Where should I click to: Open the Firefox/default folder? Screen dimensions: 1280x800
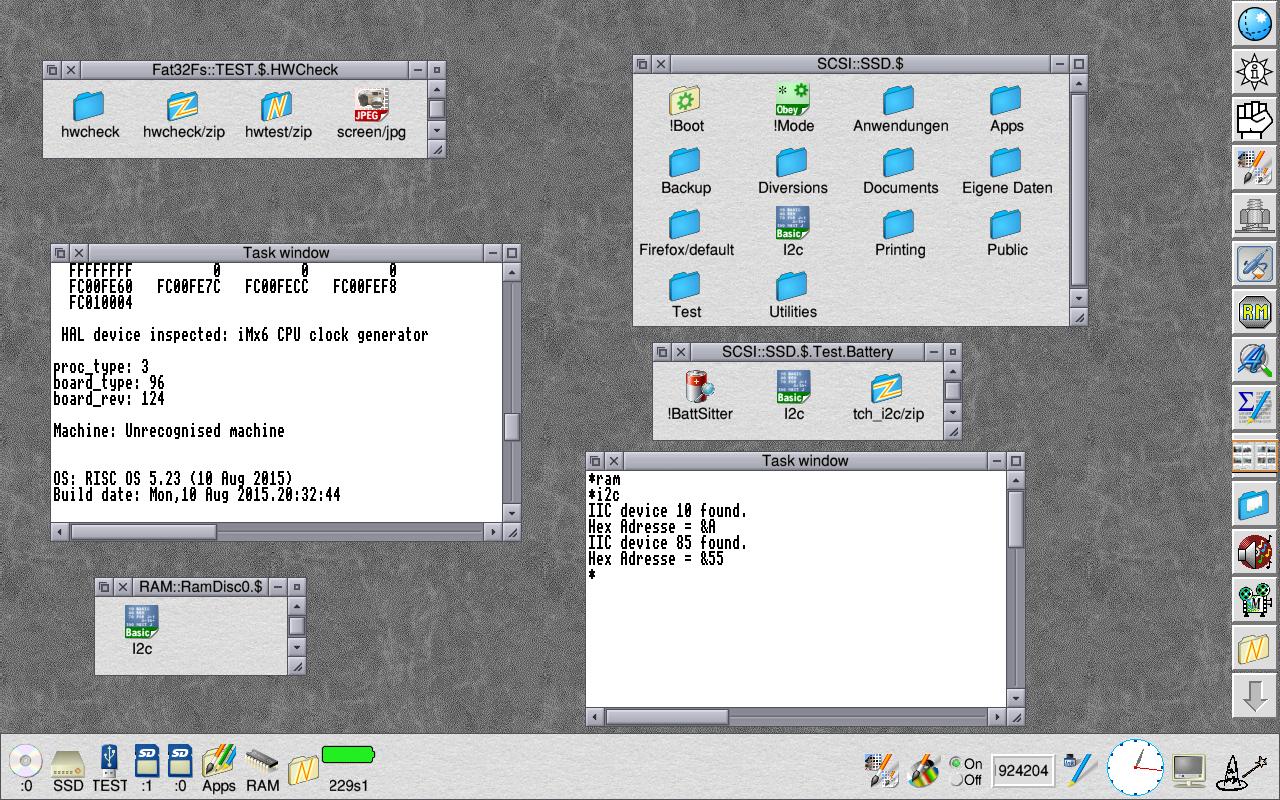point(686,223)
